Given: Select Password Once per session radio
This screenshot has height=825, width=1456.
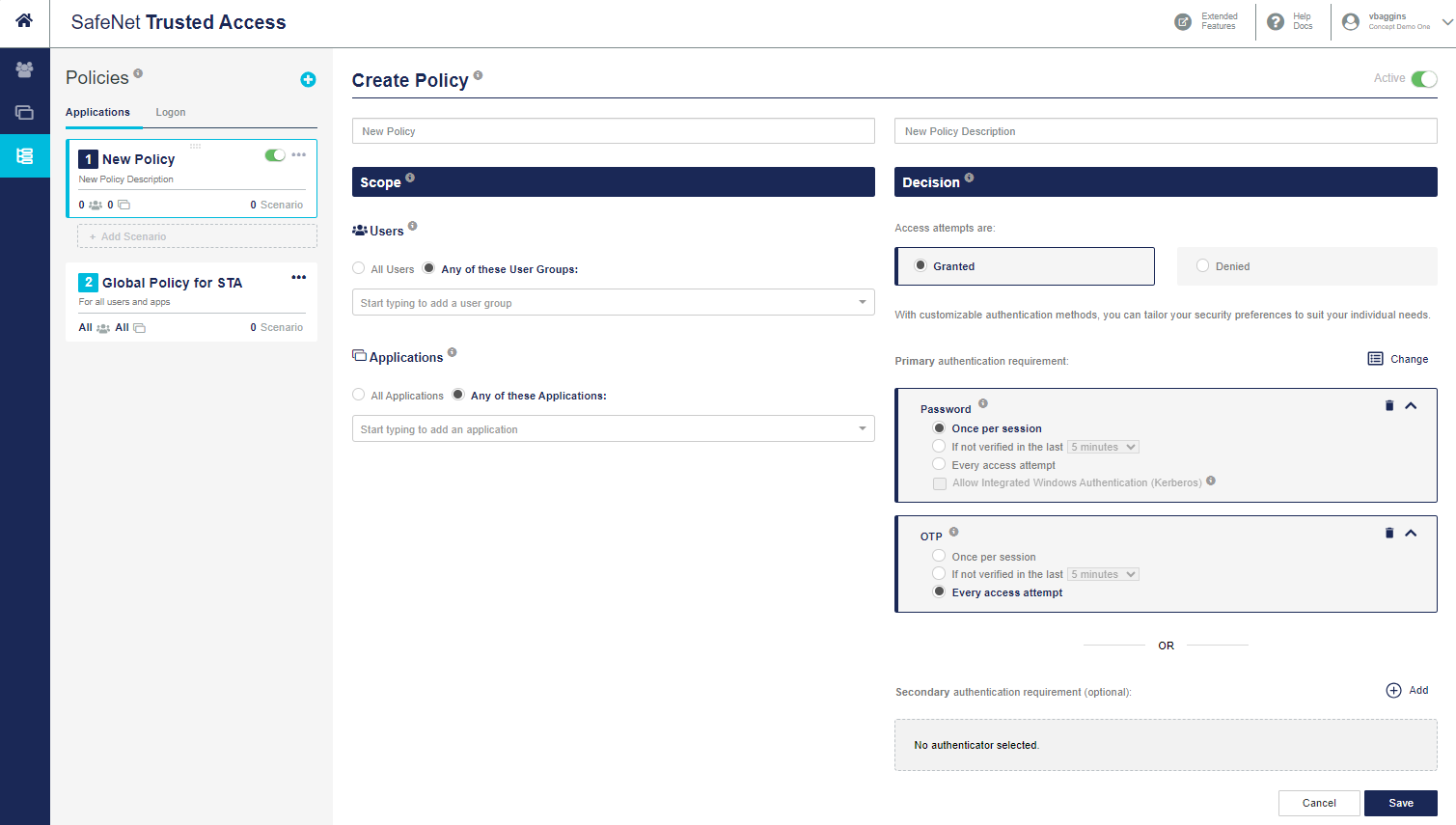Looking at the screenshot, I should click(939, 427).
